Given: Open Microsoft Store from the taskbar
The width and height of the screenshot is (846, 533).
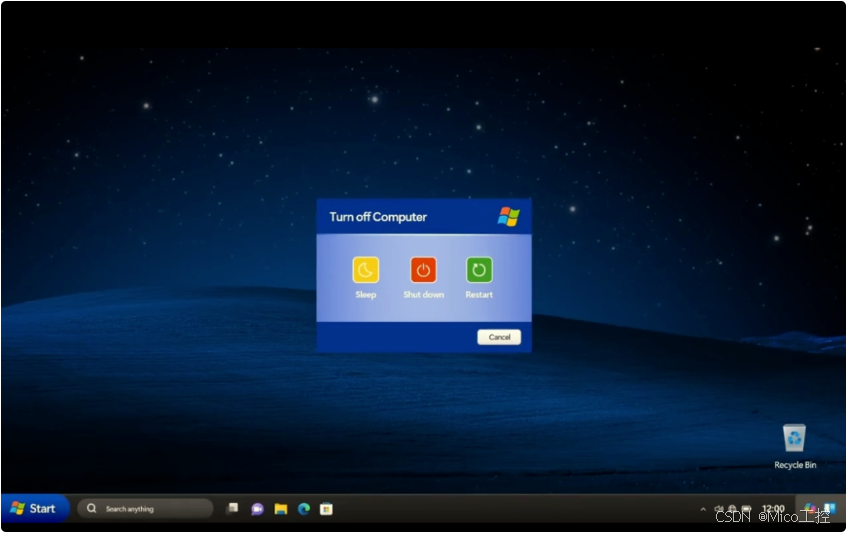Looking at the screenshot, I should 326,509.
